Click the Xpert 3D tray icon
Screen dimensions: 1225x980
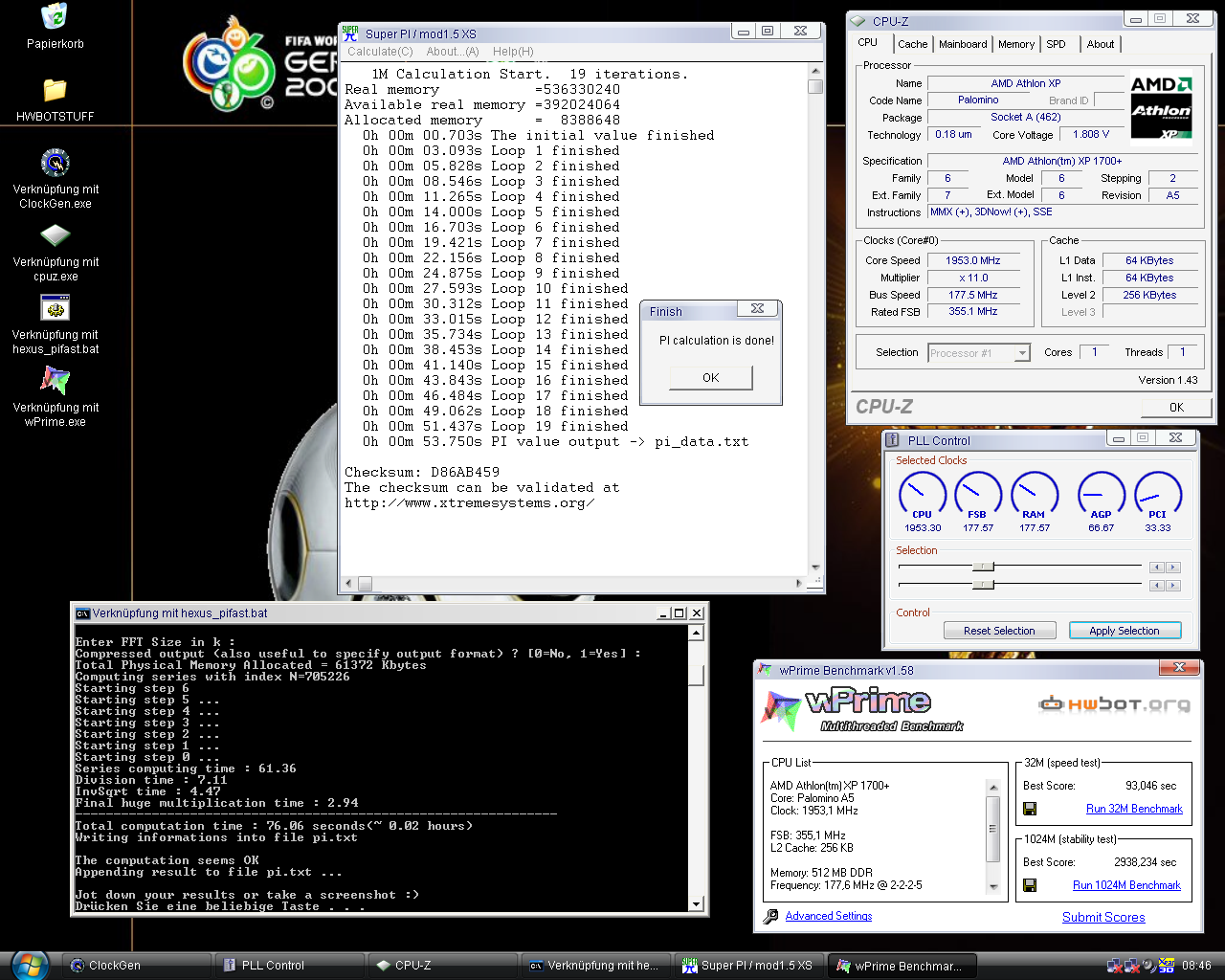point(1167,966)
